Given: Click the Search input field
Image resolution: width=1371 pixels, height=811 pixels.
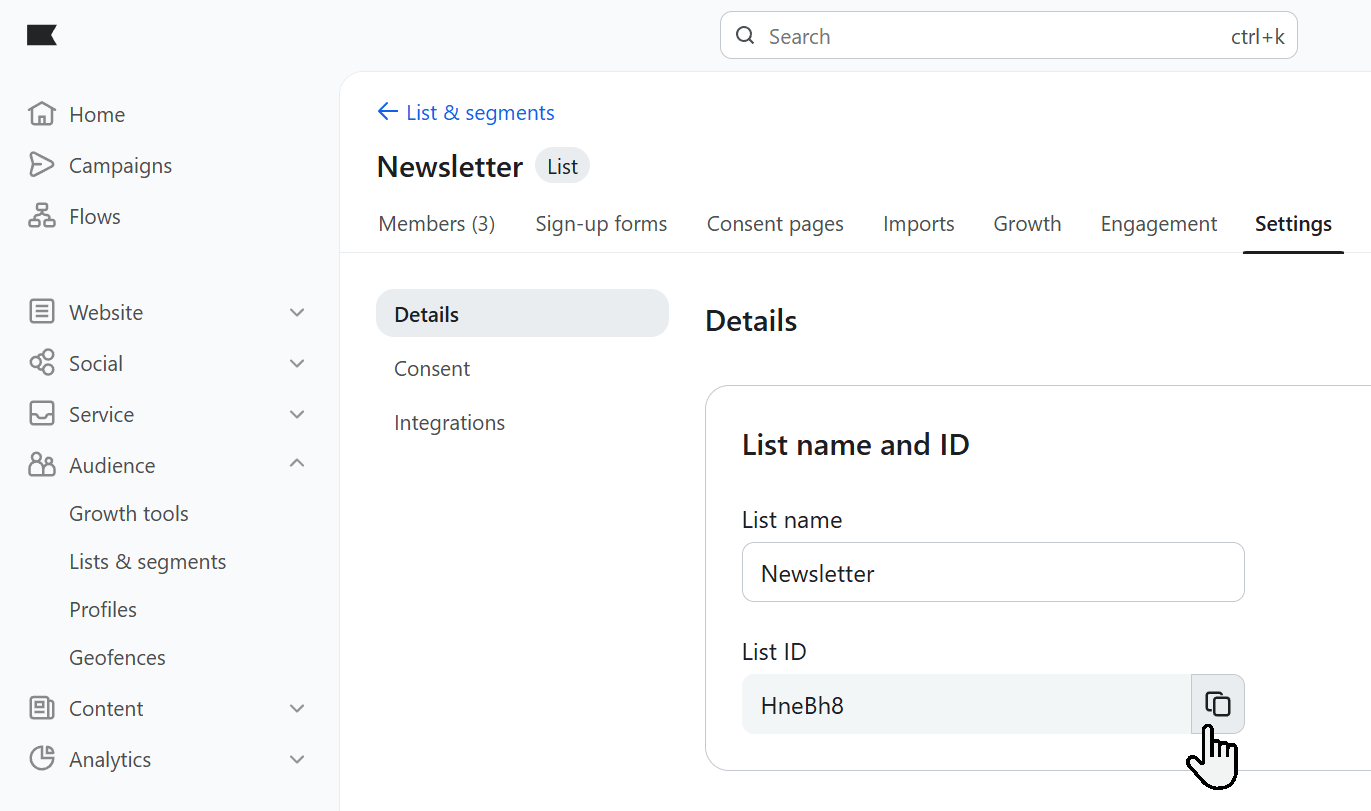Looking at the screenshot, I should (x=1008, y=36).
